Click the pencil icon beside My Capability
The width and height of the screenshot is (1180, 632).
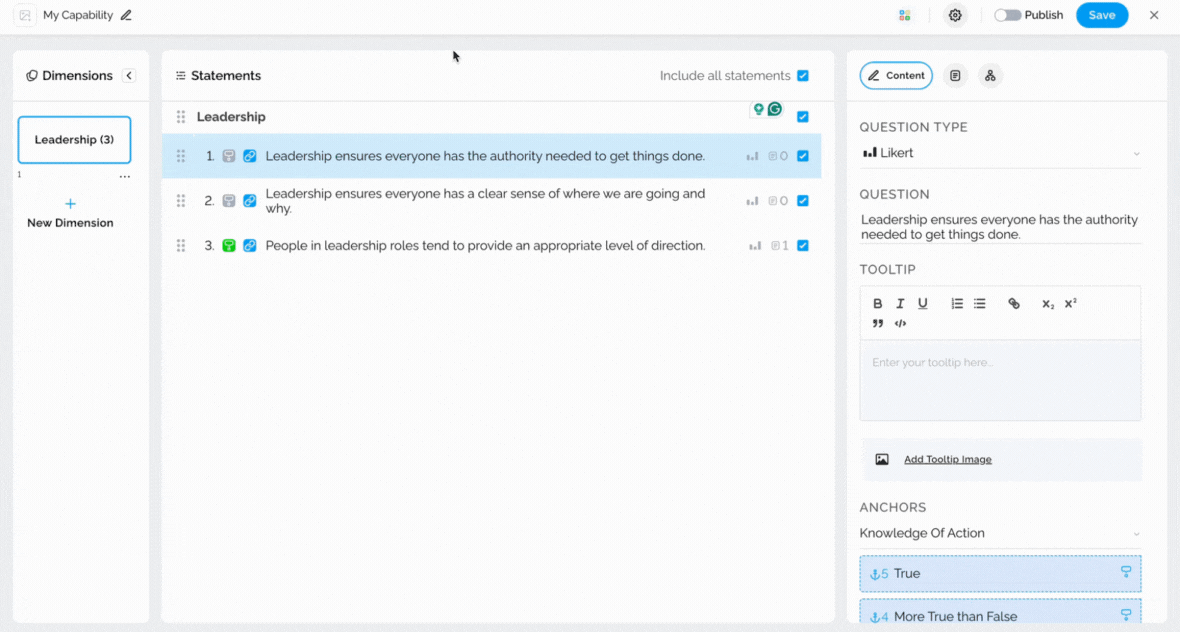[126, 15]
